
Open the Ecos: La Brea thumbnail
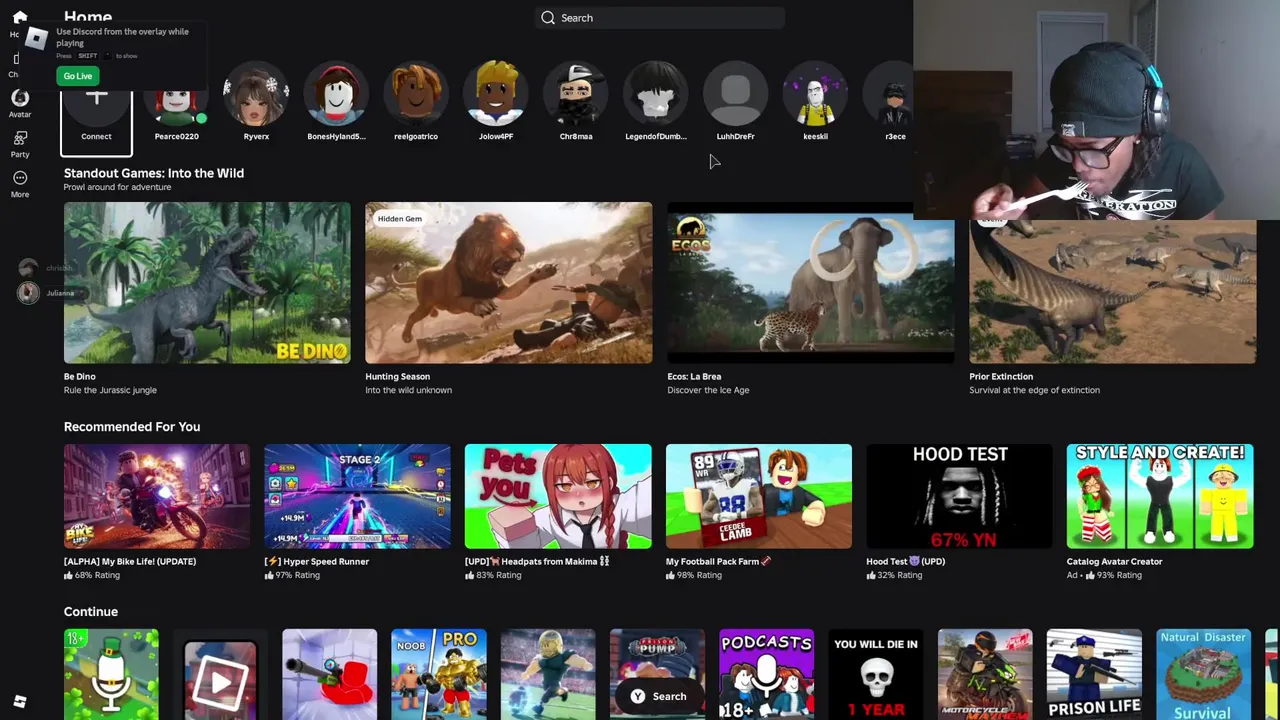tap(811, 283)
